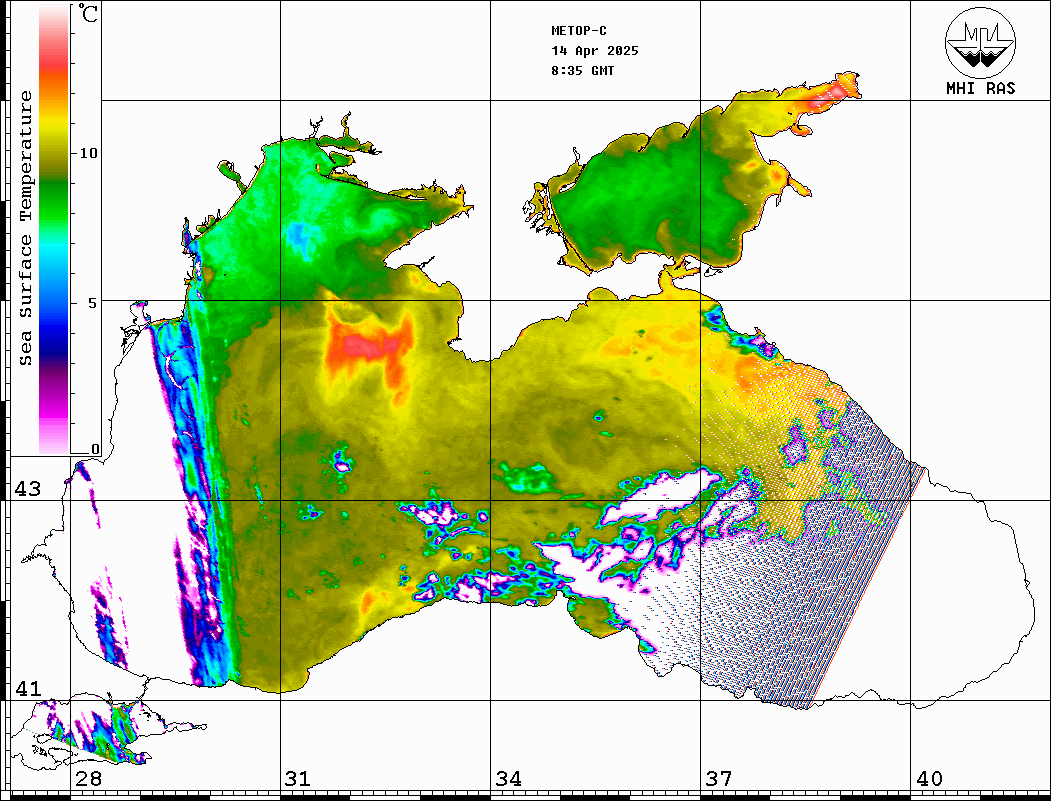Viewport: 1051px width, 801px height.
Task: Click longitude label '31'
Action: pos(298,779)
